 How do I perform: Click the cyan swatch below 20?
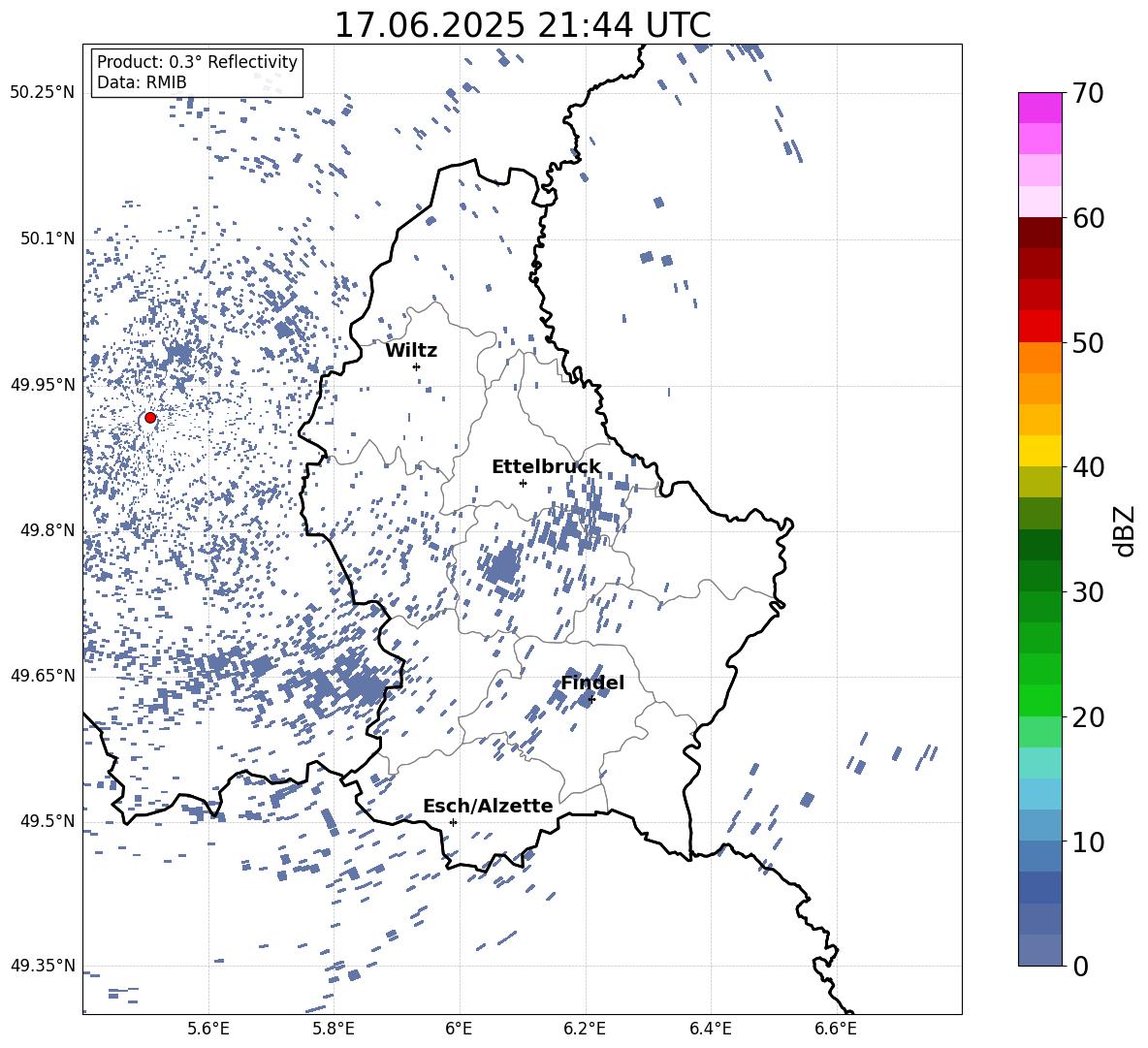1039,763
